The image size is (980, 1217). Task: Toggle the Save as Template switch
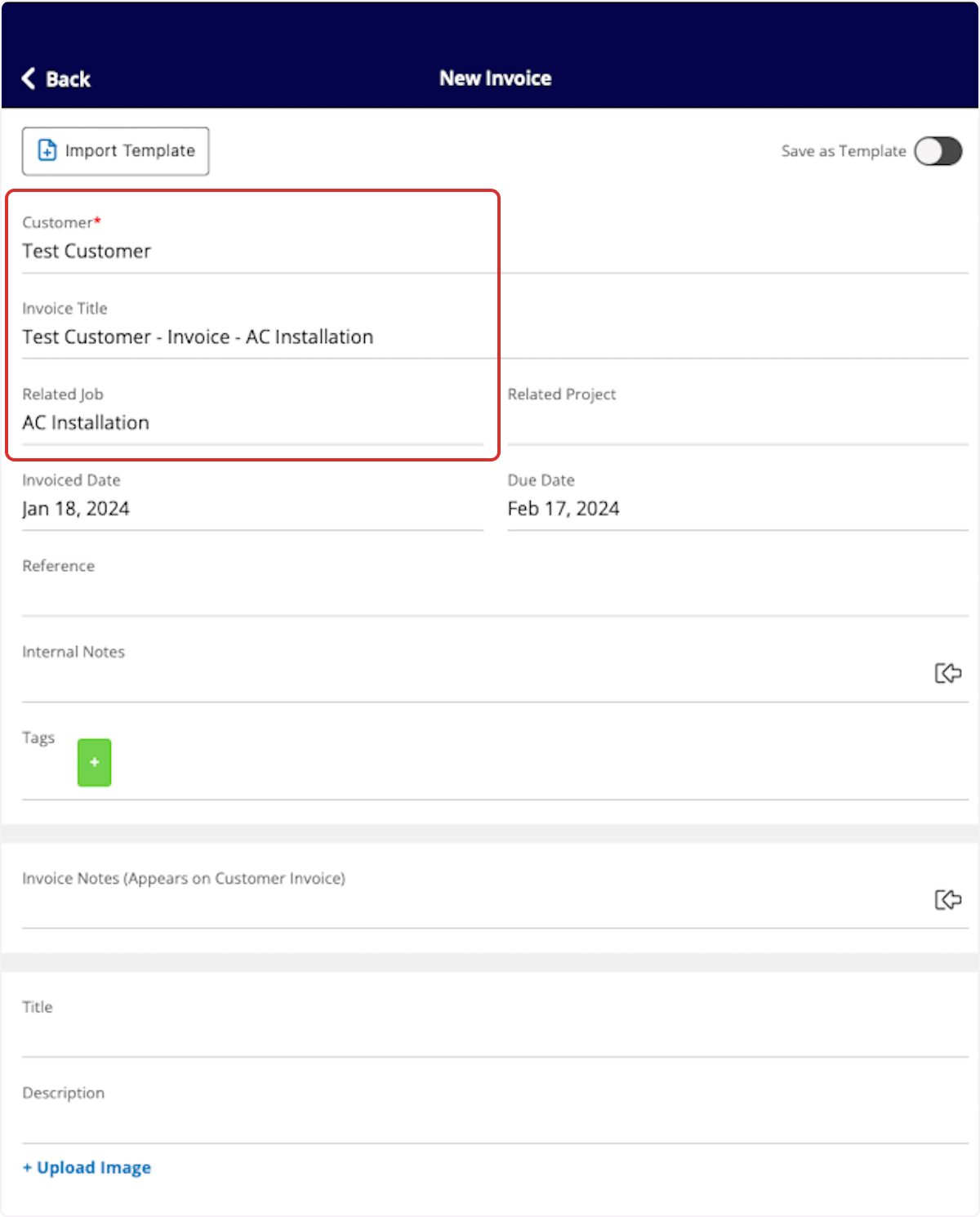(938, 151)
